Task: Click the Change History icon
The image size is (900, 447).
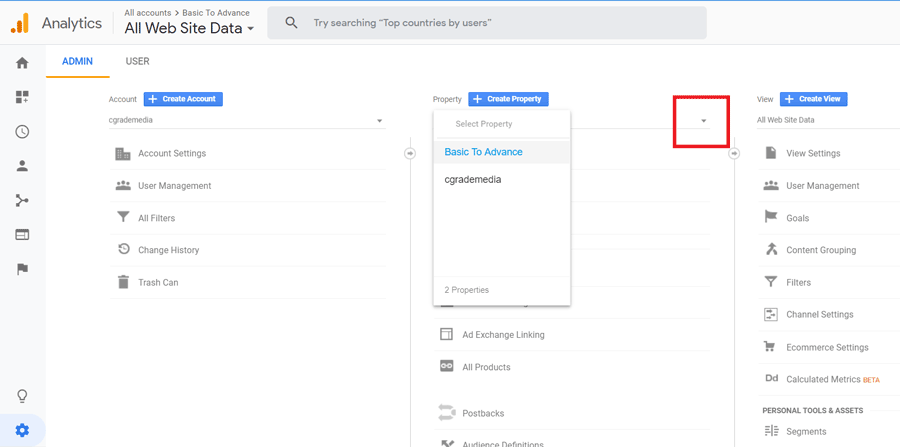Action: click(123, 250)
